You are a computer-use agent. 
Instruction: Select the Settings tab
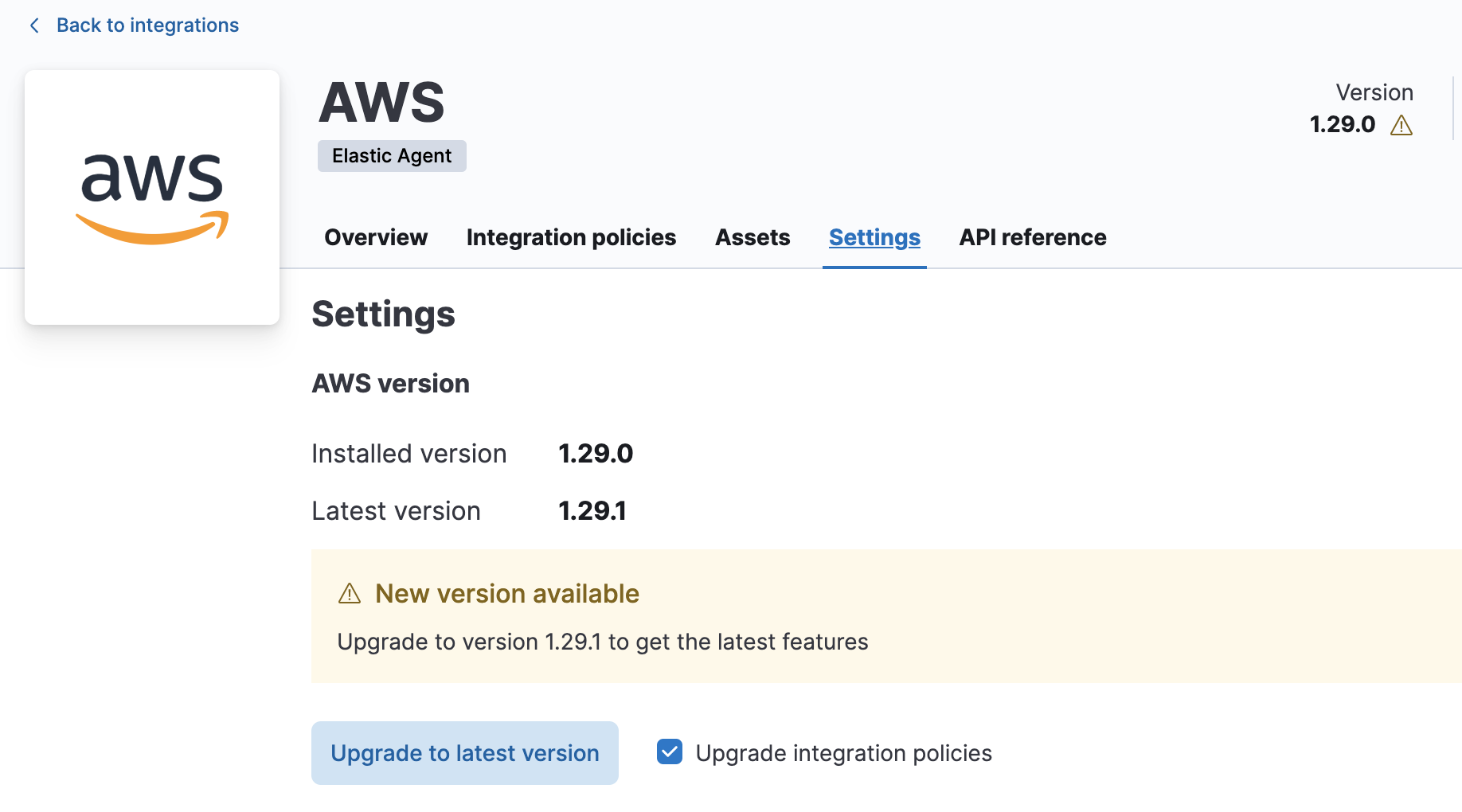coord(874,236)
